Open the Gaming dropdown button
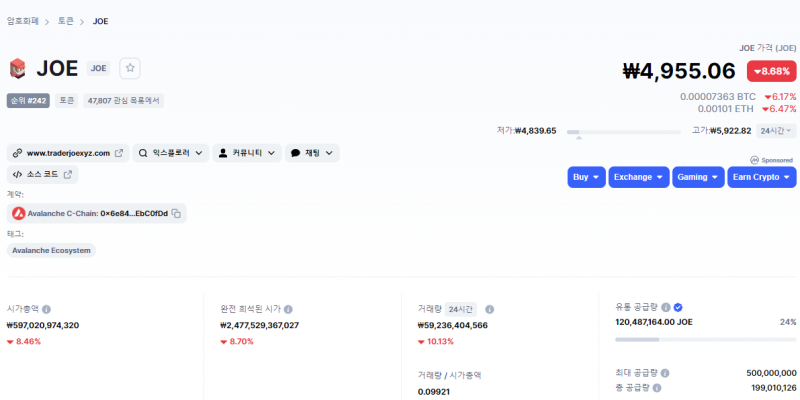 point(698,177)
